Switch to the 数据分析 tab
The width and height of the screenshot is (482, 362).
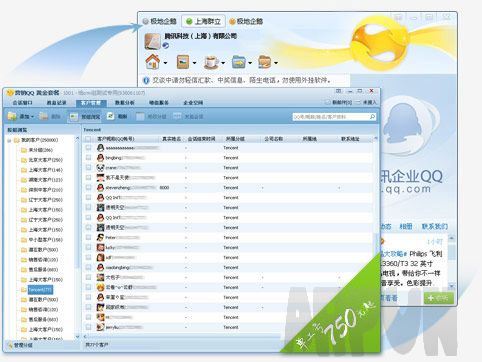point(125,103)
